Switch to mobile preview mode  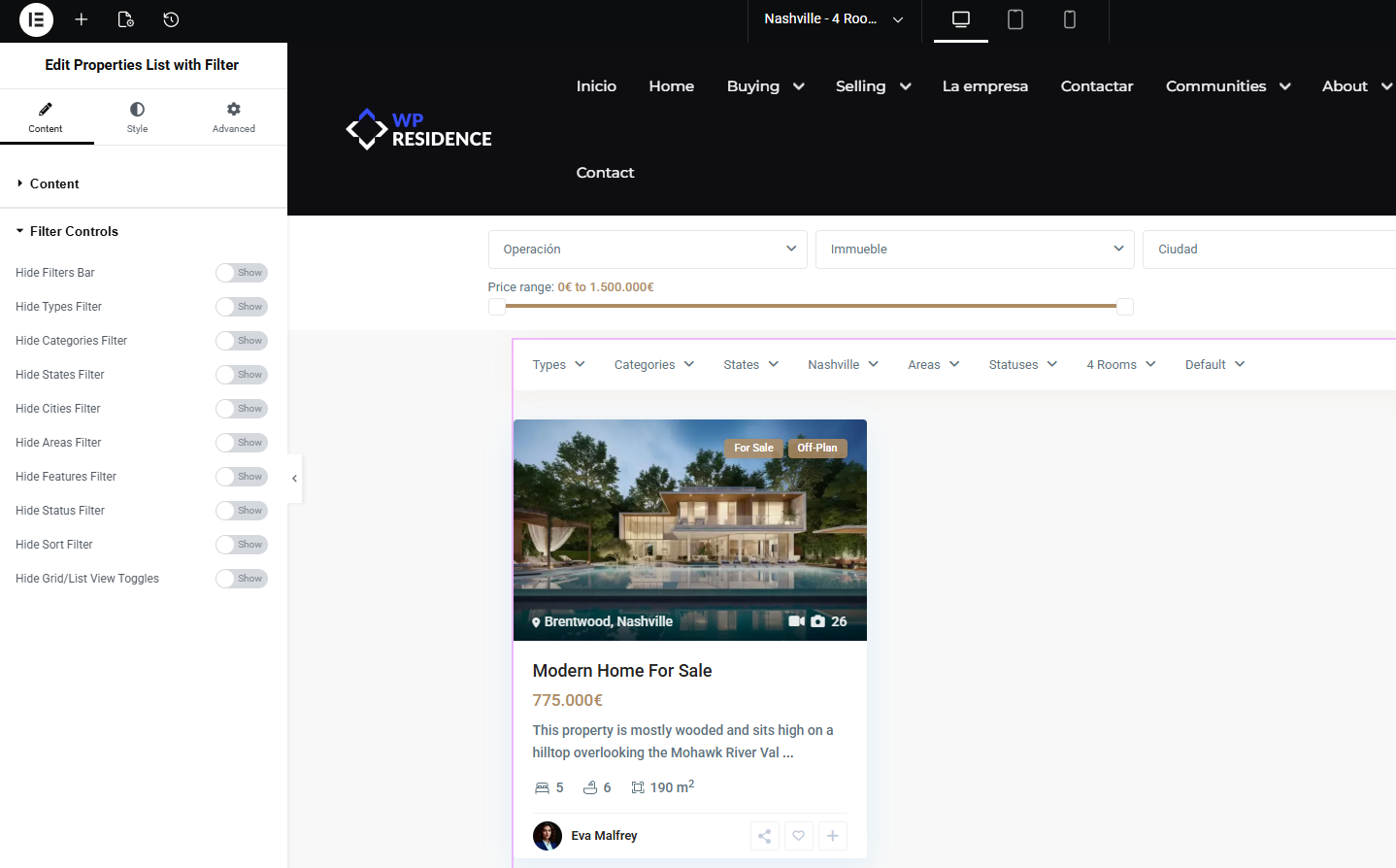pos(1070,19)
